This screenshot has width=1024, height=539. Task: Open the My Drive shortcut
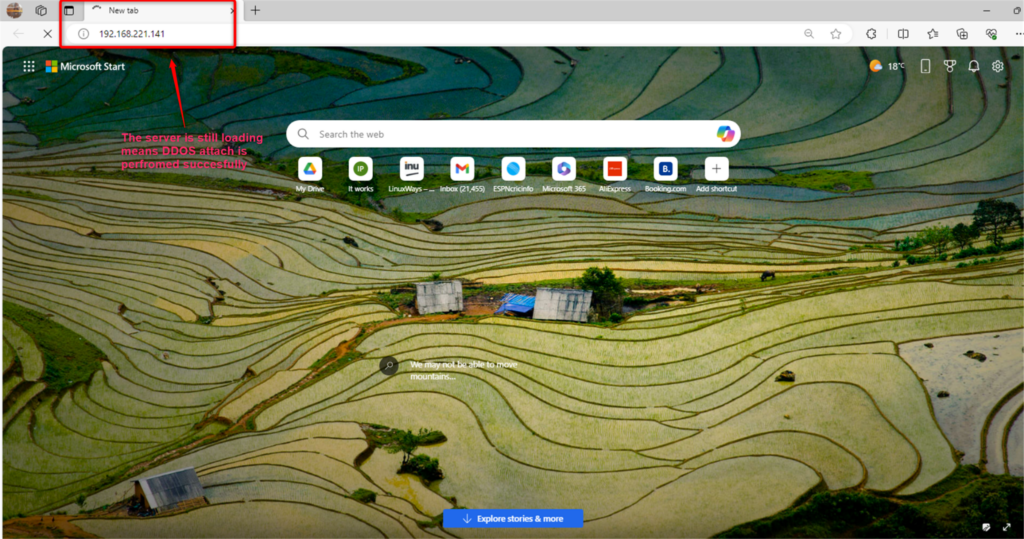pos(310,175)
